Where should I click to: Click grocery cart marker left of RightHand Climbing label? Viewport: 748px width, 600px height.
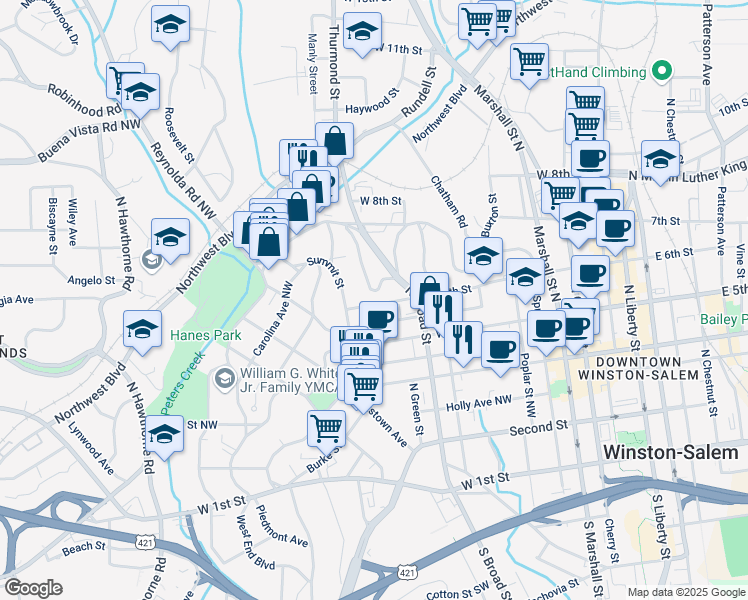[529, 62]
